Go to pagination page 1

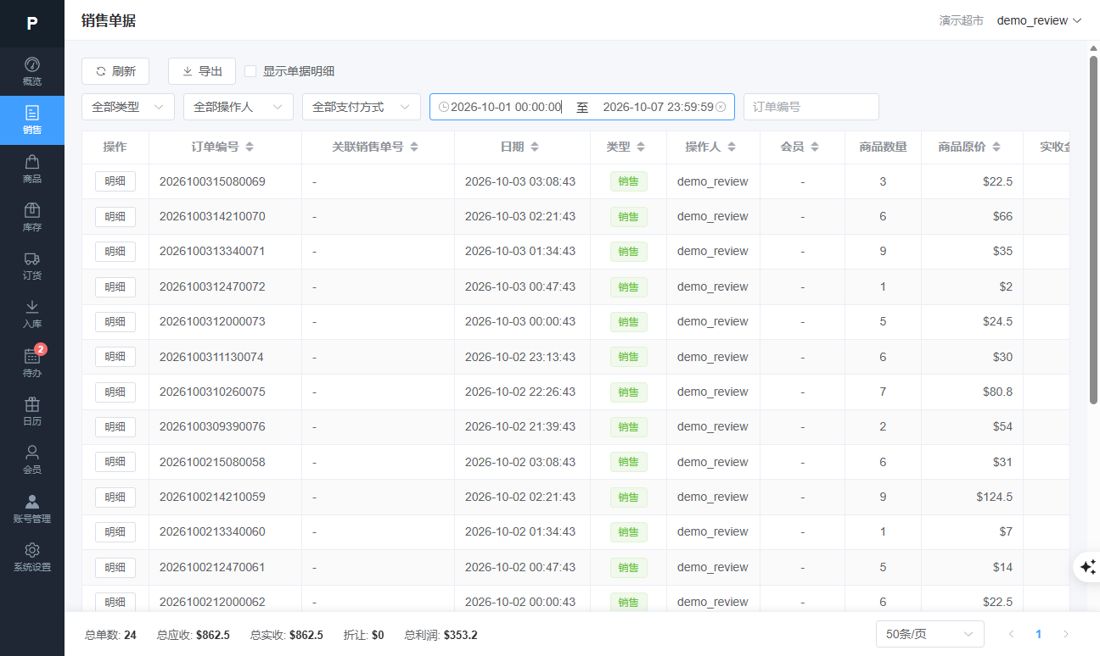pos(1038,634)
